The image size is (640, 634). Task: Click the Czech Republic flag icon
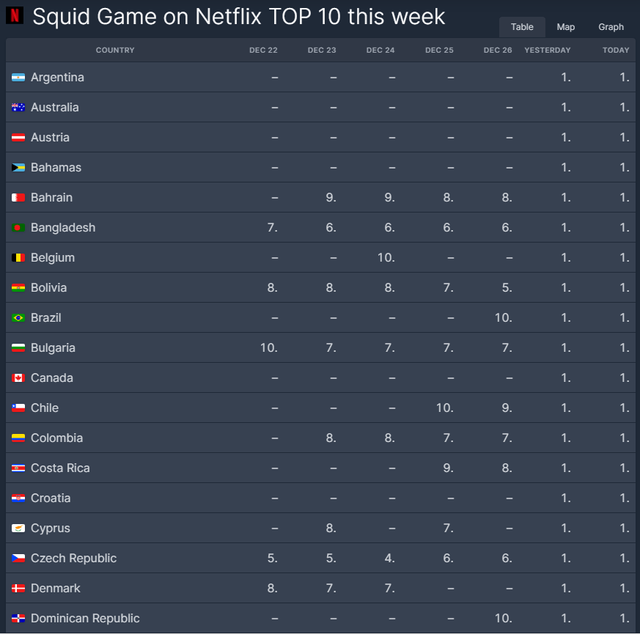click(x=18, y=558)
